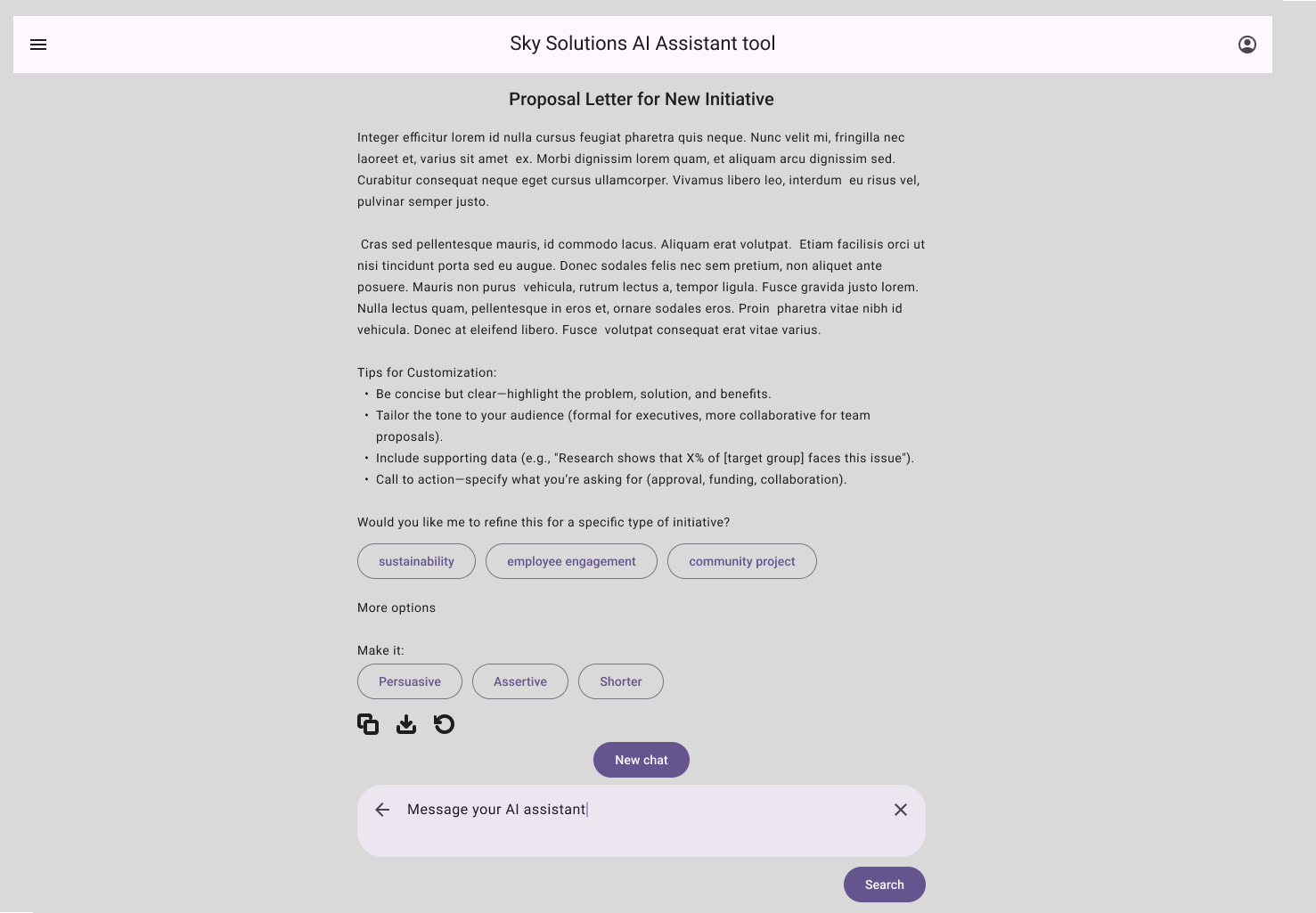Open the hamburger navigation menu
The width and height of the screenshot is (1316, 913).
pyautogui.click(x=38, y=45)
